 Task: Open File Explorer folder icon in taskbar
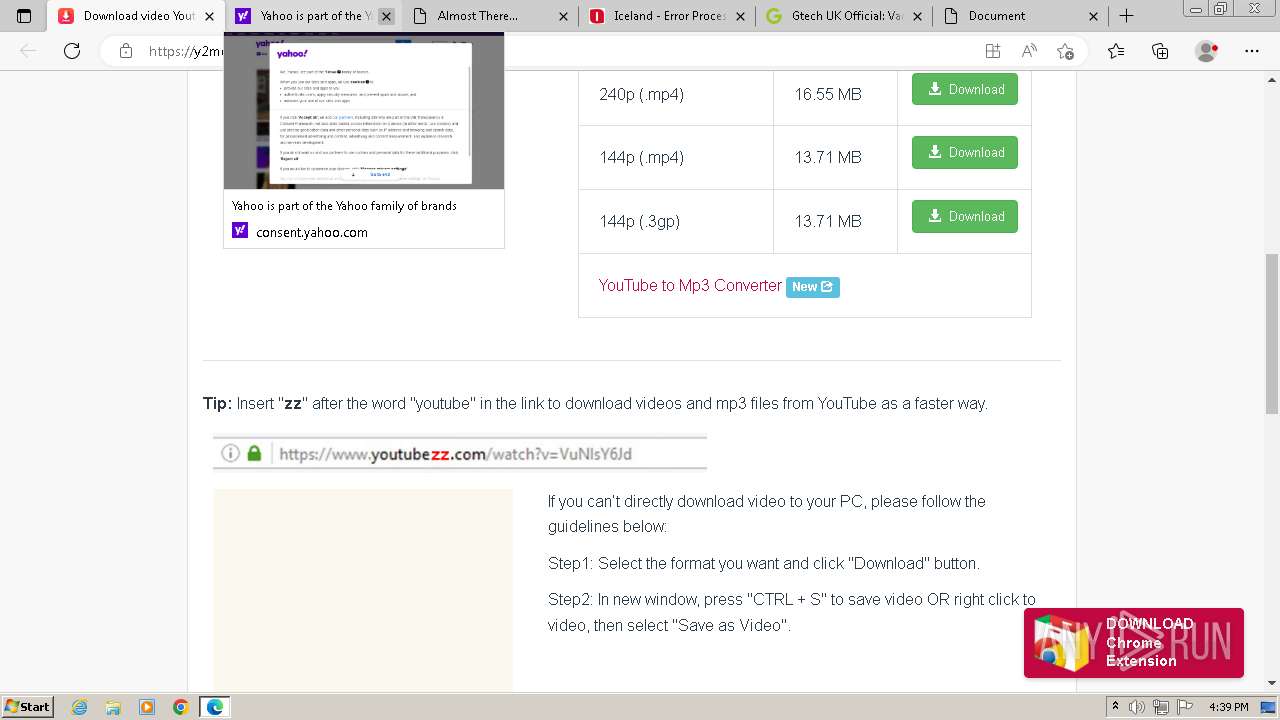(x=113, y=707)
